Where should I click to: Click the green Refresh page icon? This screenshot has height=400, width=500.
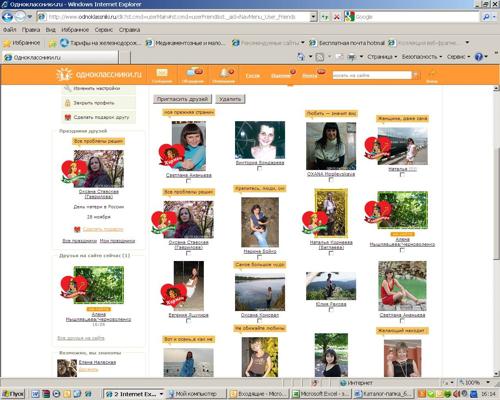[x=324, y=17]
